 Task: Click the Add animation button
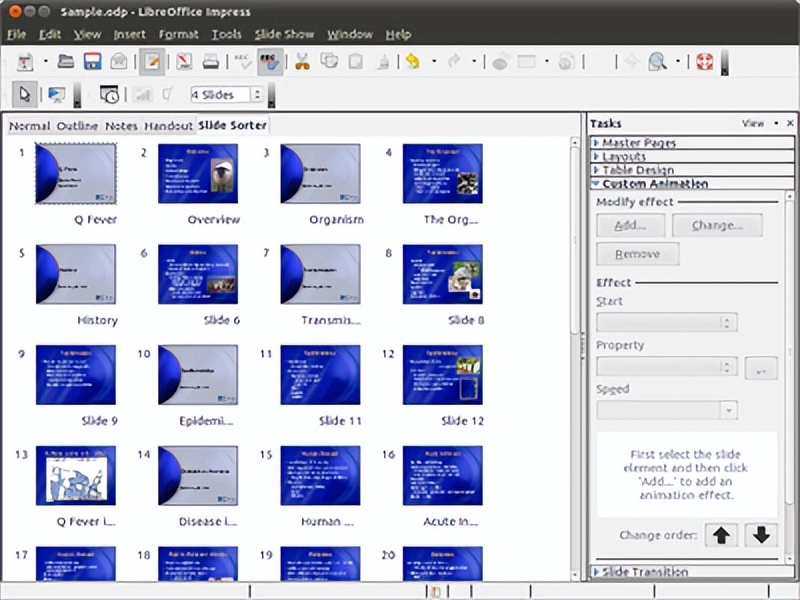click(630, 225)
